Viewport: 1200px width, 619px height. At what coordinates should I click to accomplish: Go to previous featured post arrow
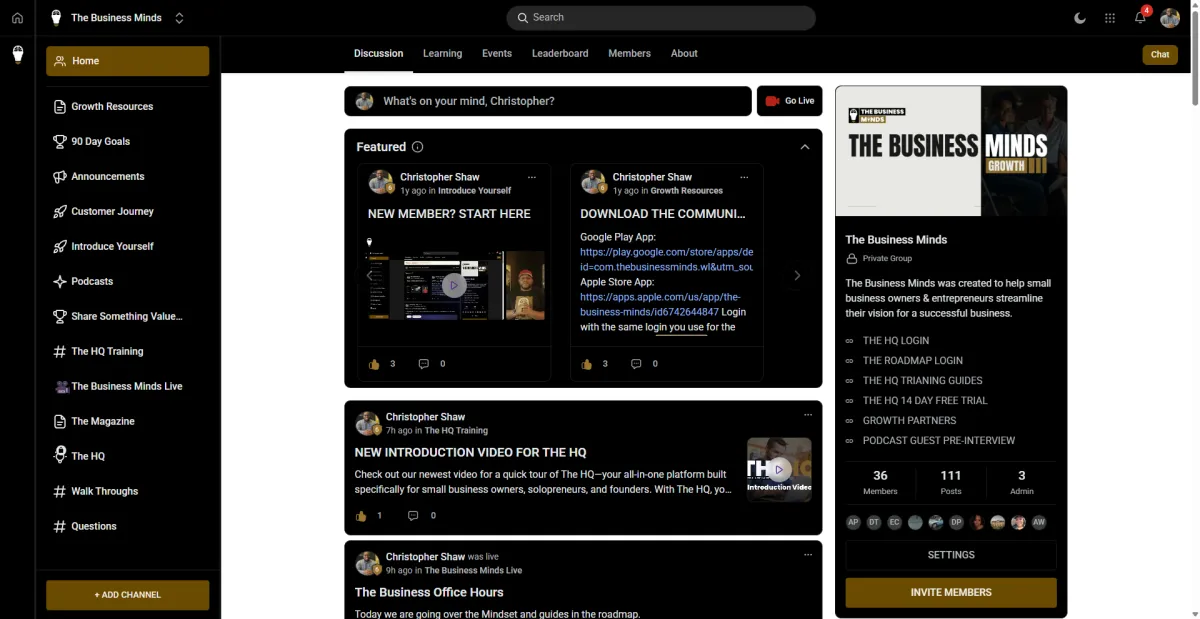(x=369, y=275)
